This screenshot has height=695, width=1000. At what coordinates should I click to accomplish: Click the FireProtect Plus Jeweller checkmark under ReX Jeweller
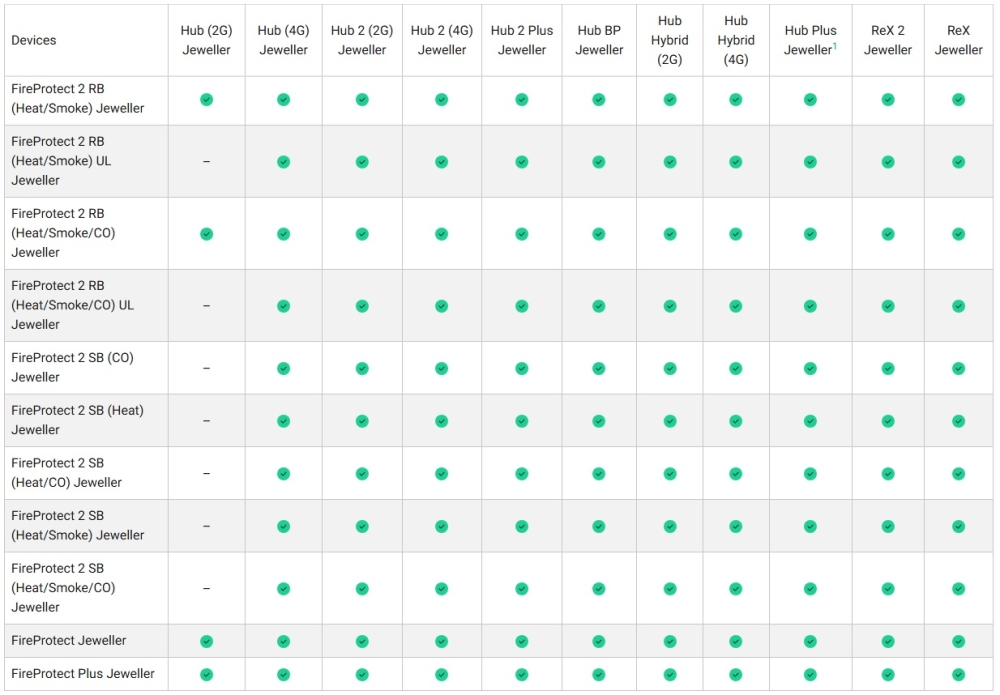[x=958, y=674]
